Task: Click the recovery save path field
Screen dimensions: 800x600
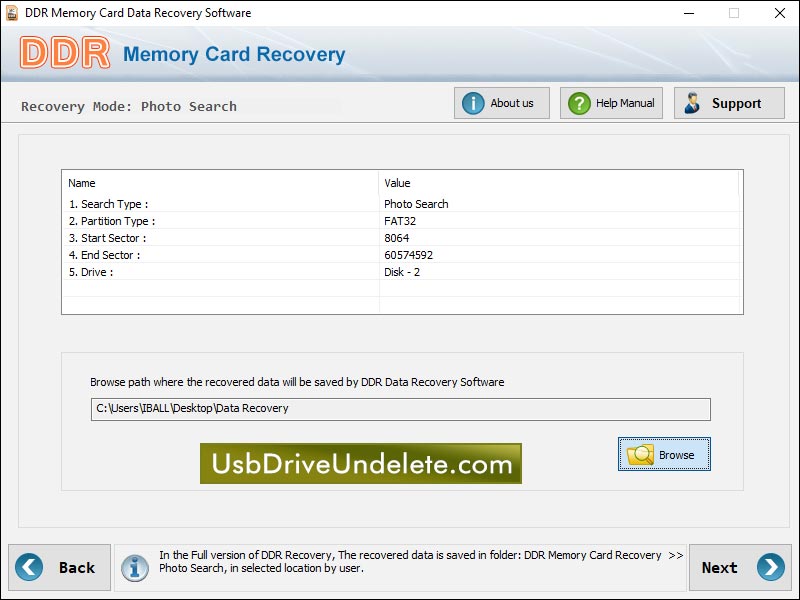Action: 401,409
